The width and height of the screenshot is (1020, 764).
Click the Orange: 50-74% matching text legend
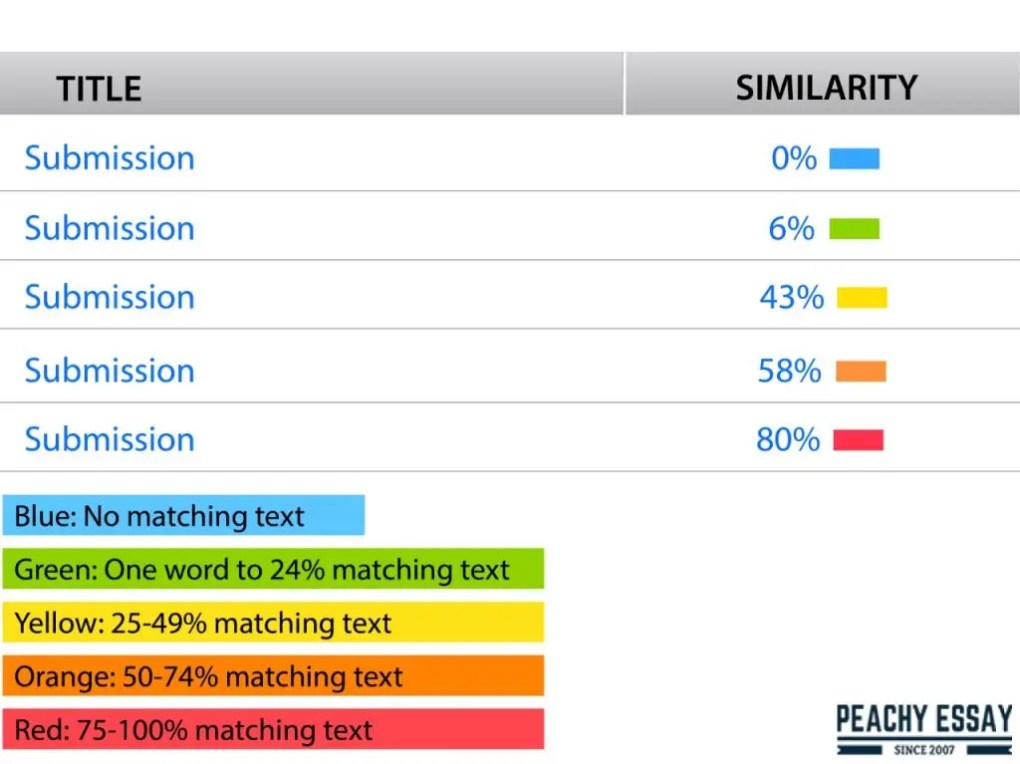point(273,677)
